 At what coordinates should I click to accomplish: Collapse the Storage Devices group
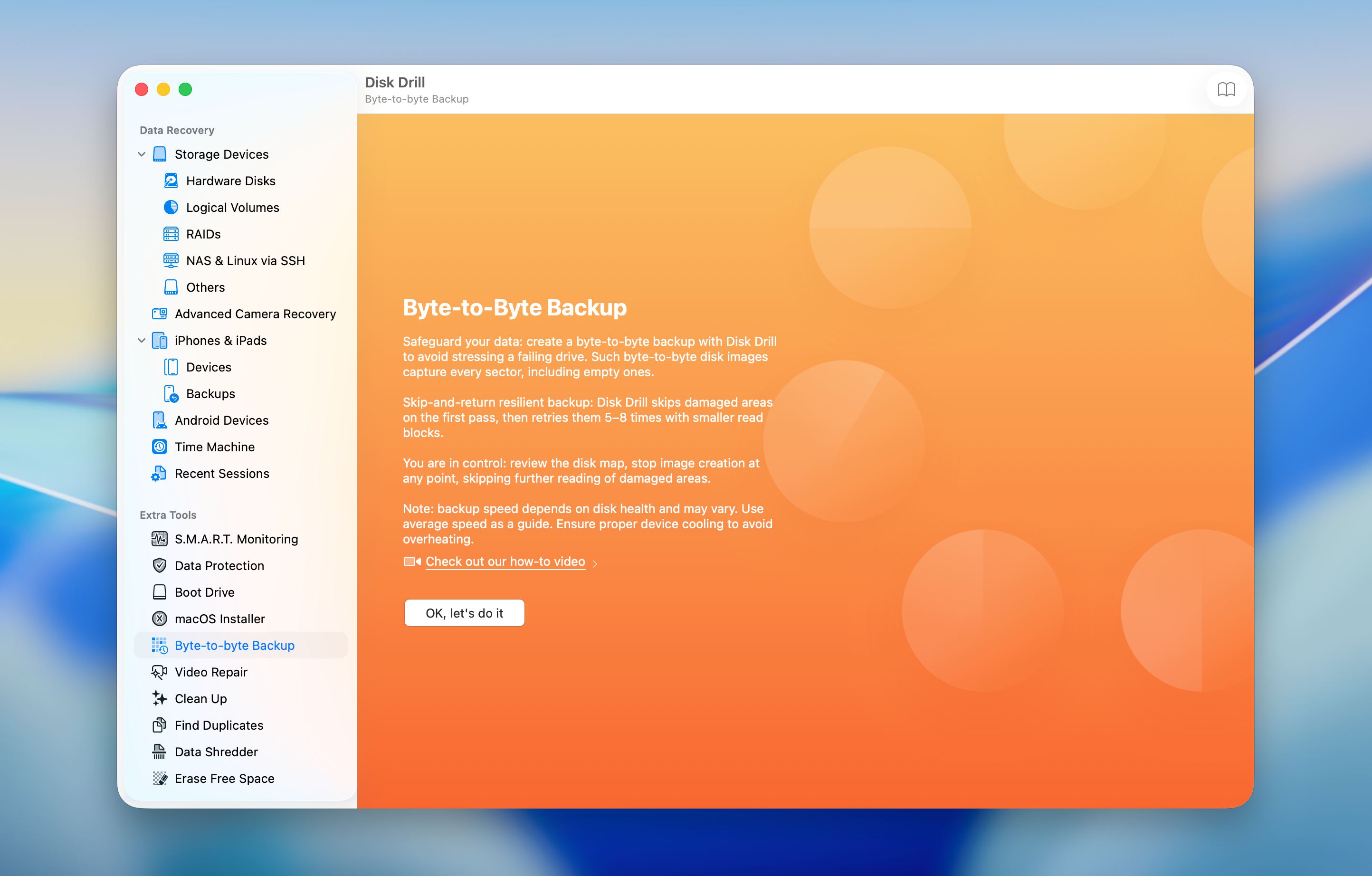coord(142,154)
